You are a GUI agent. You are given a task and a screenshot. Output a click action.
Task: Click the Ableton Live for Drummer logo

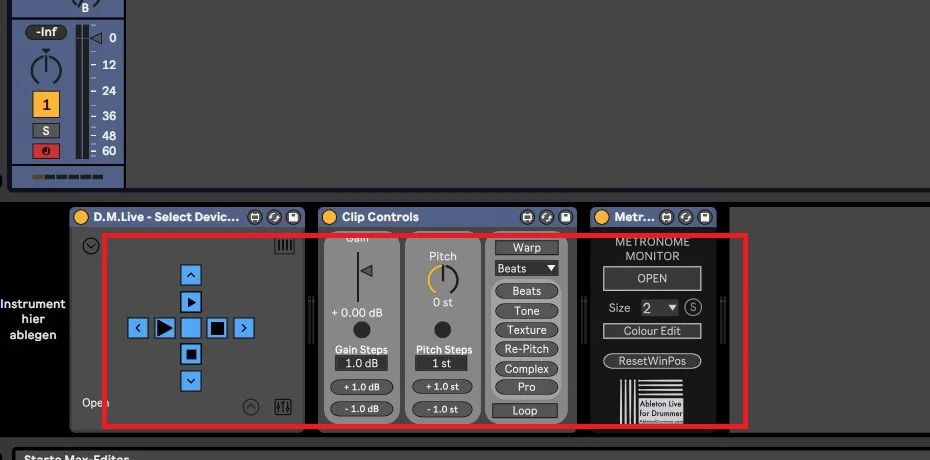(652, 401)
